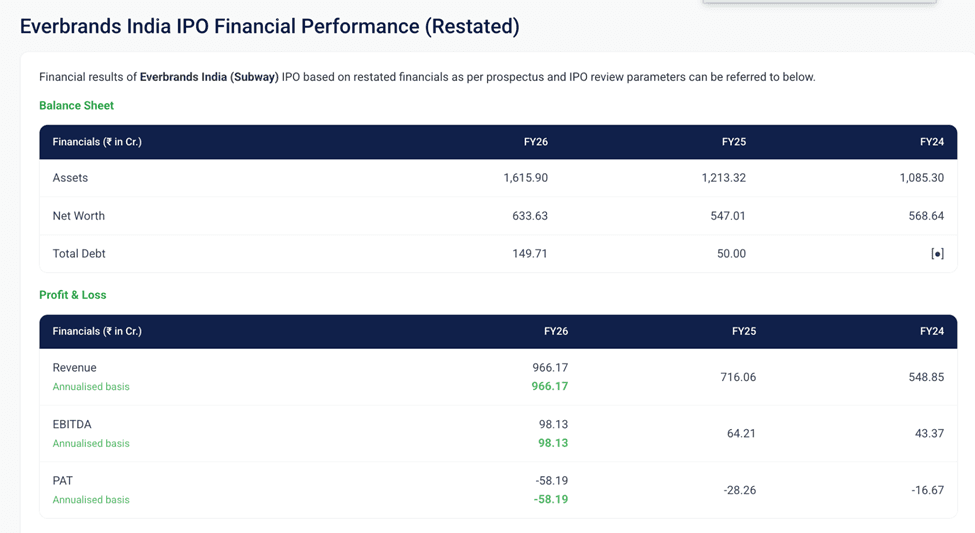Select green annualised EBITDA value 98.13
This screenshot has height=533, width=975.
coord(553,443)
